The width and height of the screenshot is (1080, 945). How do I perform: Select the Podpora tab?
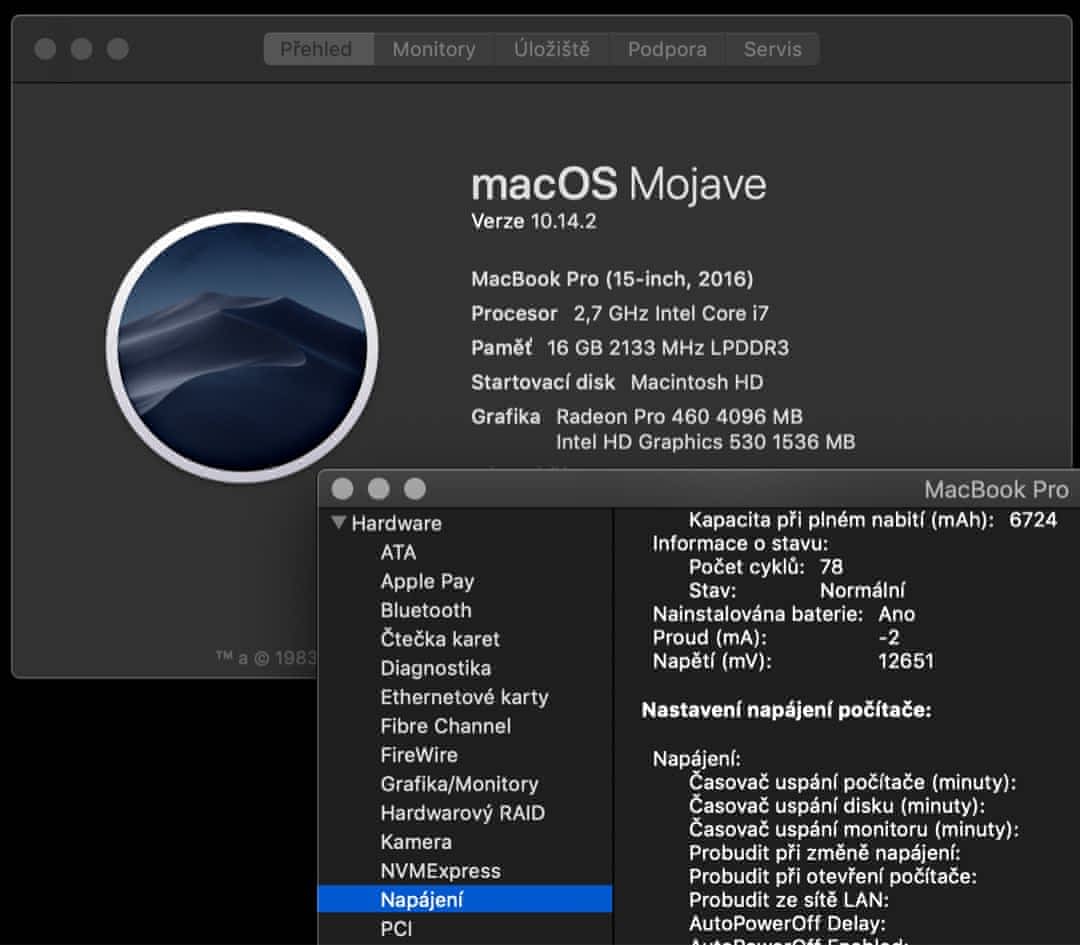pyautogui.click(x=667, y=49)
